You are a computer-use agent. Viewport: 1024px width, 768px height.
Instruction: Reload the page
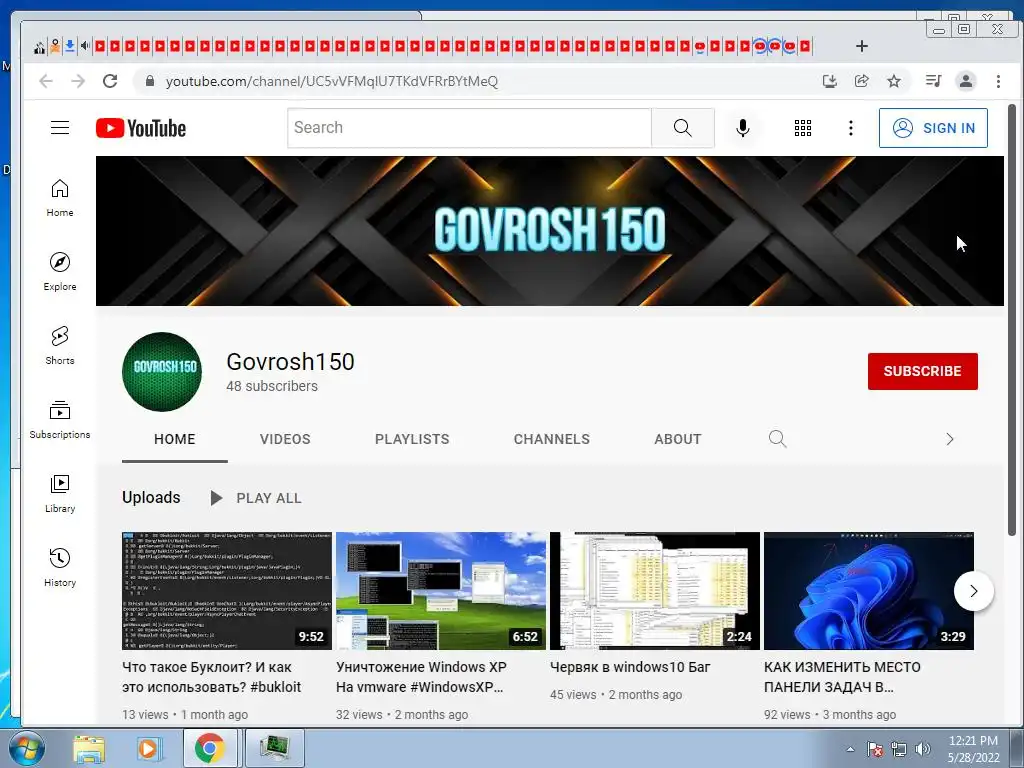(x=110, y=81)
